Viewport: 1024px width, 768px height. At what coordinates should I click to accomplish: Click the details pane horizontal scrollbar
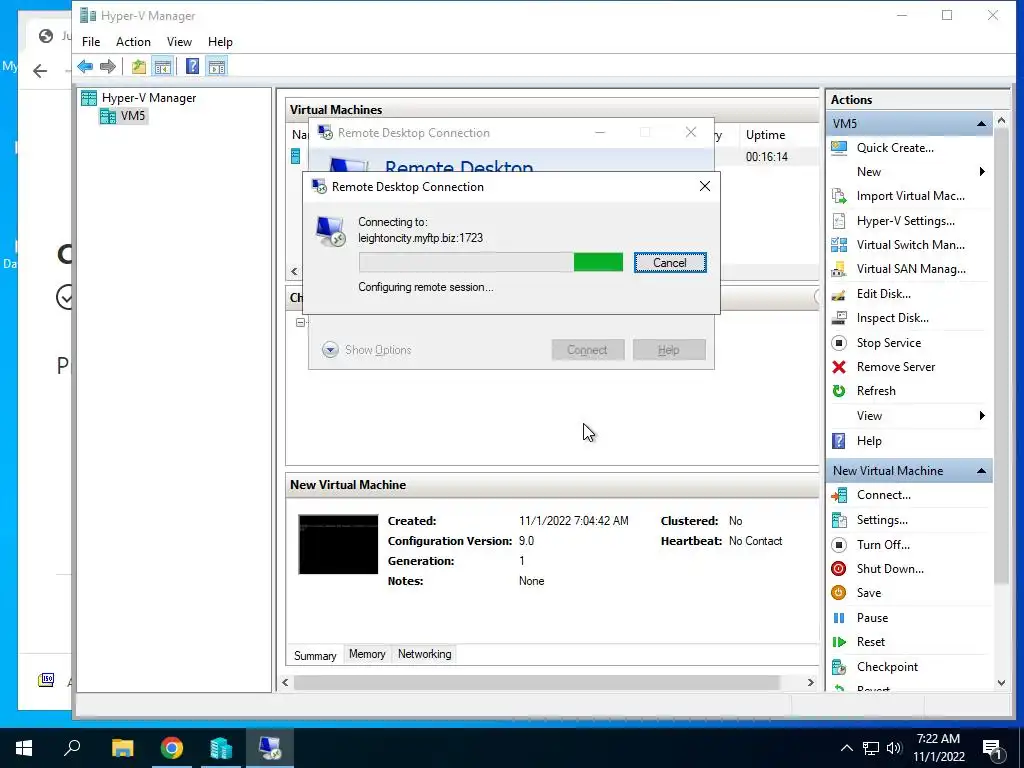[536, 682]
